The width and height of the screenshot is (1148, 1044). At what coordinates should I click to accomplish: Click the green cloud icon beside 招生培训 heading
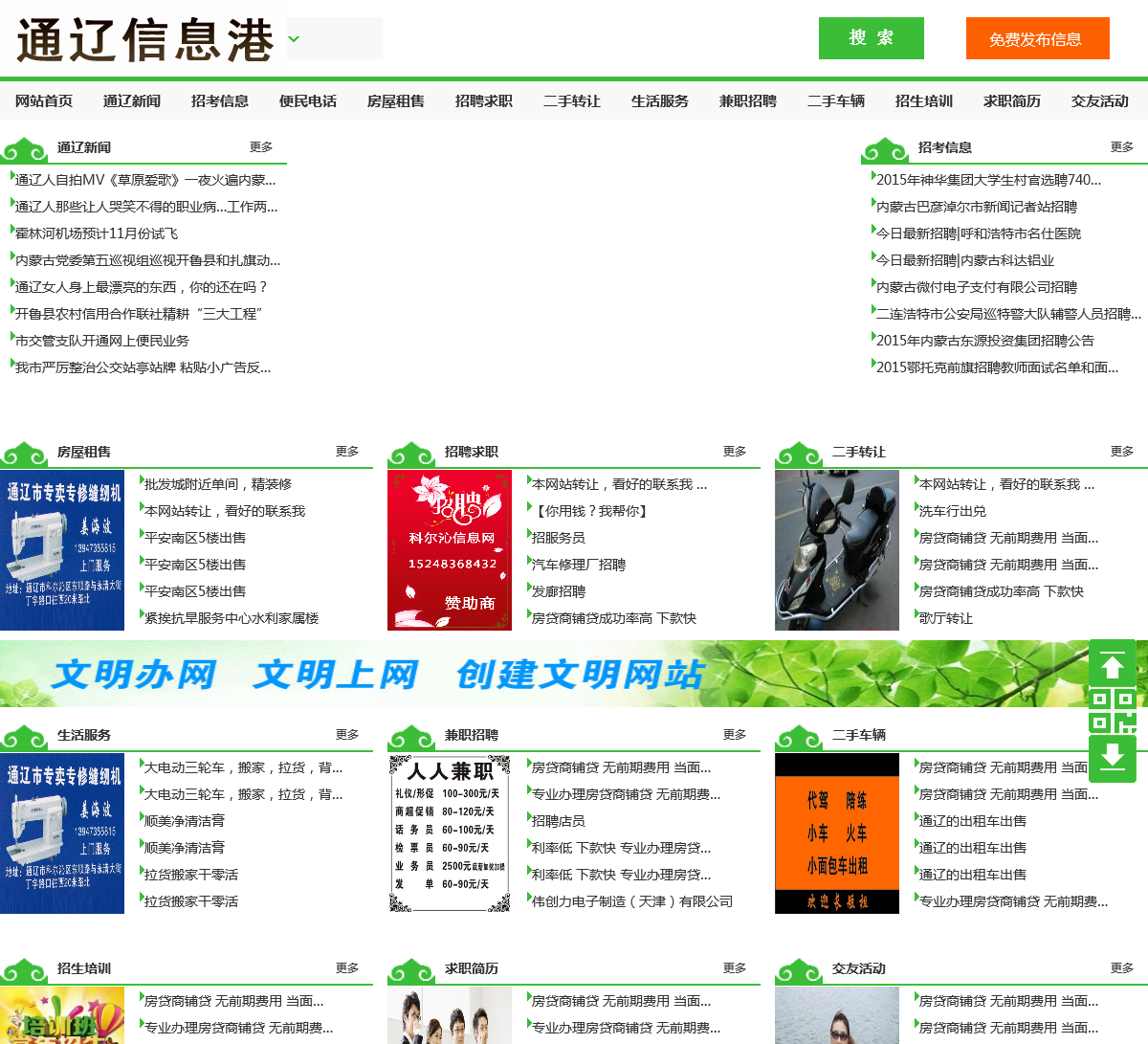click(x=24, y=971)
